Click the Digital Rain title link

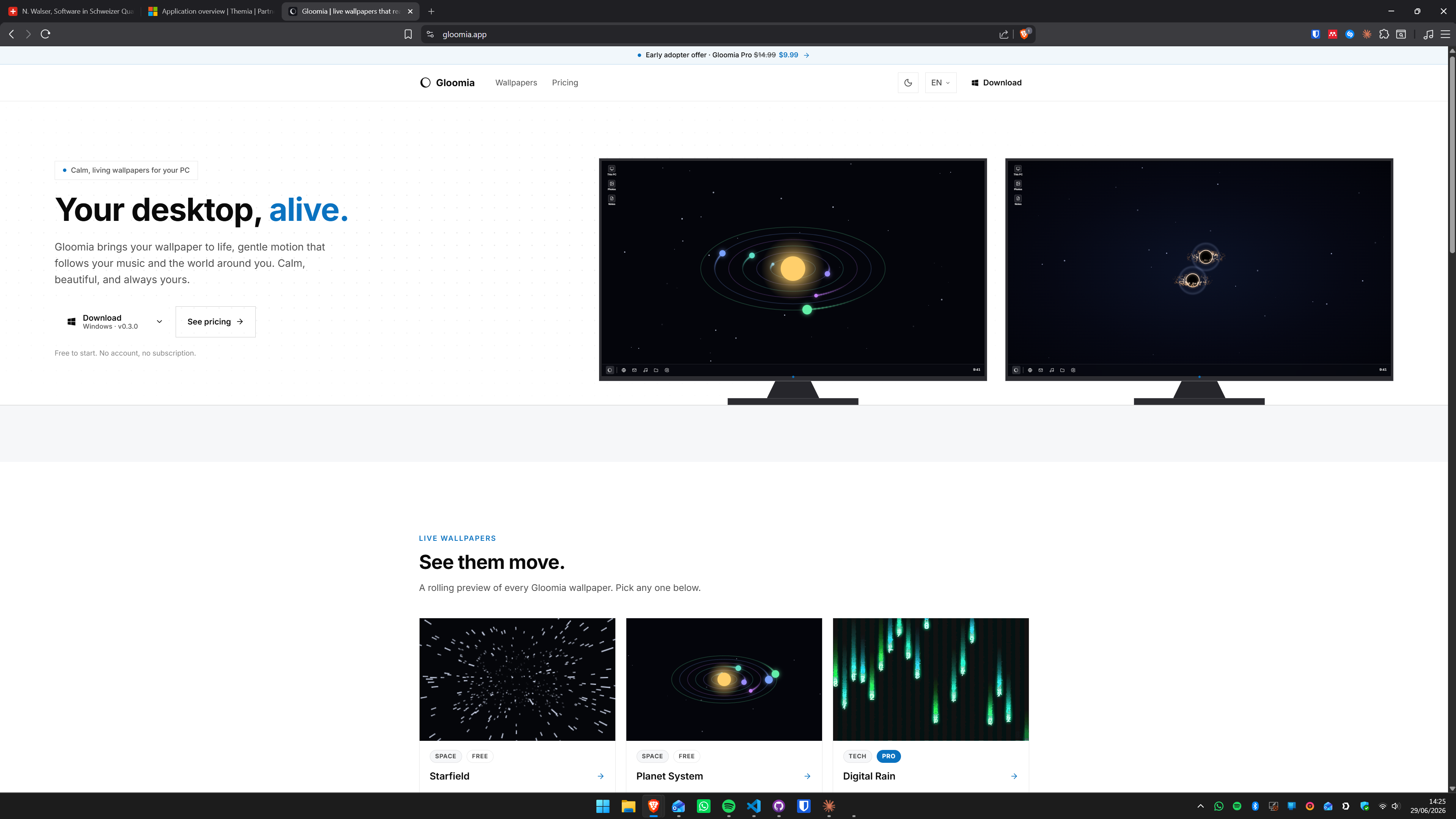click(x=869, y=776)
